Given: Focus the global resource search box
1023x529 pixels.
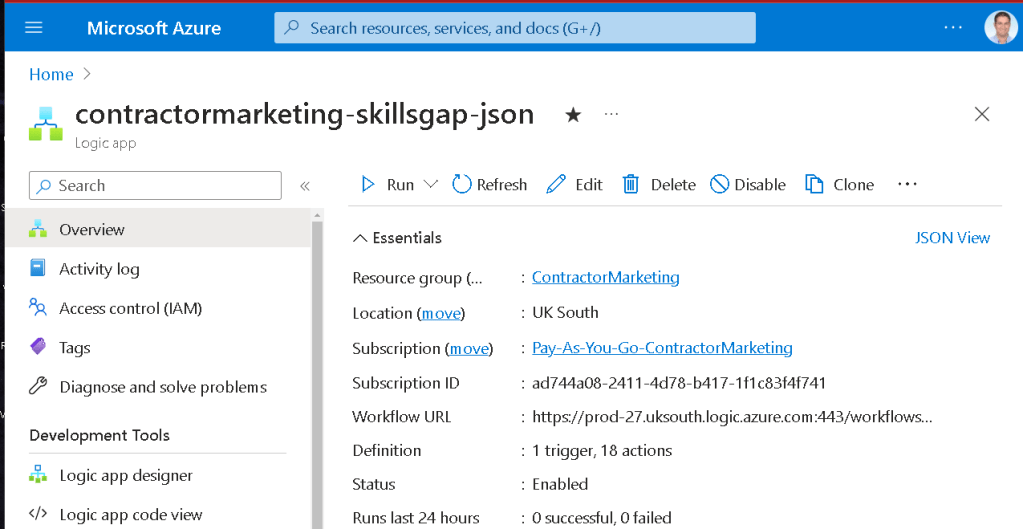Looking at the screenshot, I should point(515,28).
